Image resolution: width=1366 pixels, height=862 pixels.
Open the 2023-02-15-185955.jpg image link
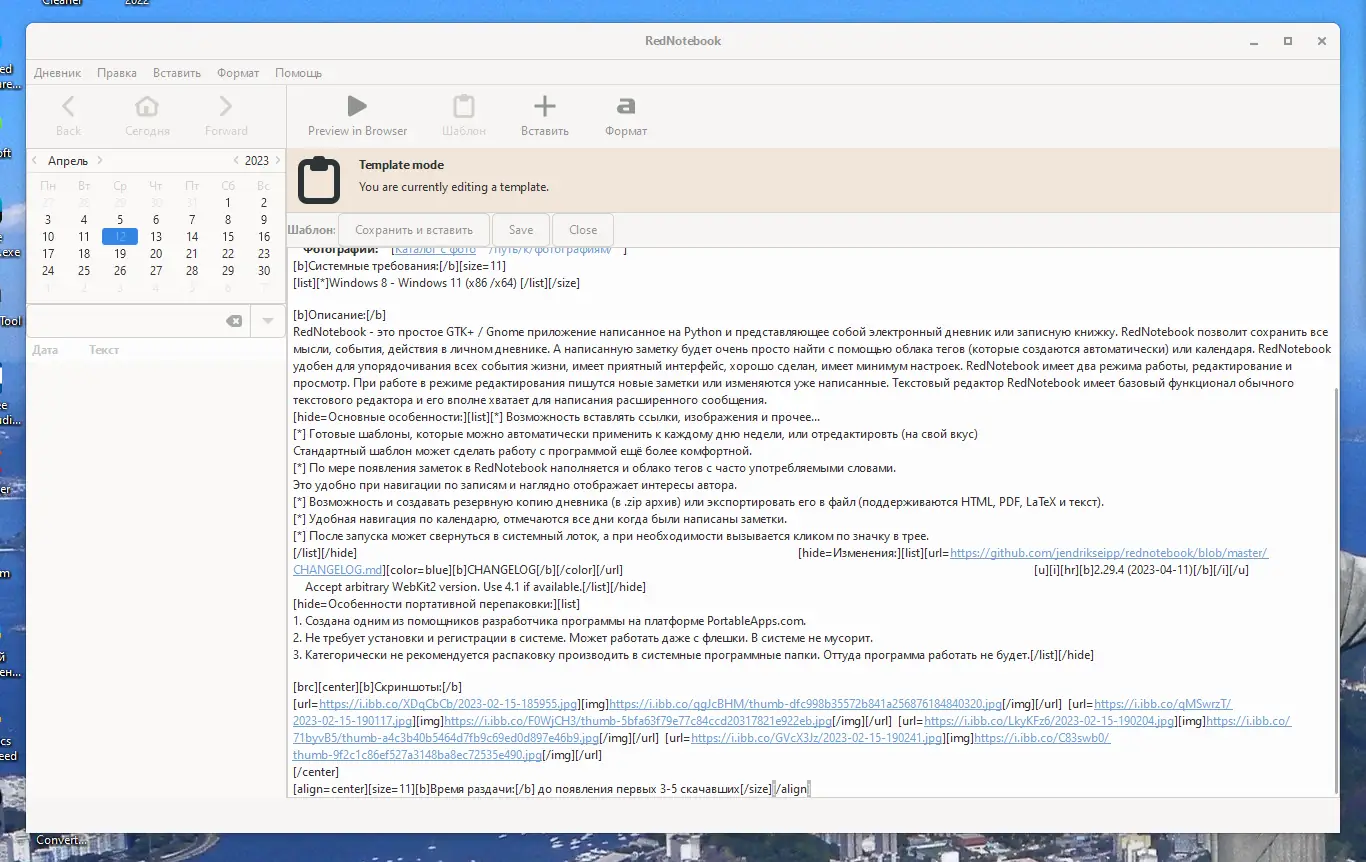[449, 704]
